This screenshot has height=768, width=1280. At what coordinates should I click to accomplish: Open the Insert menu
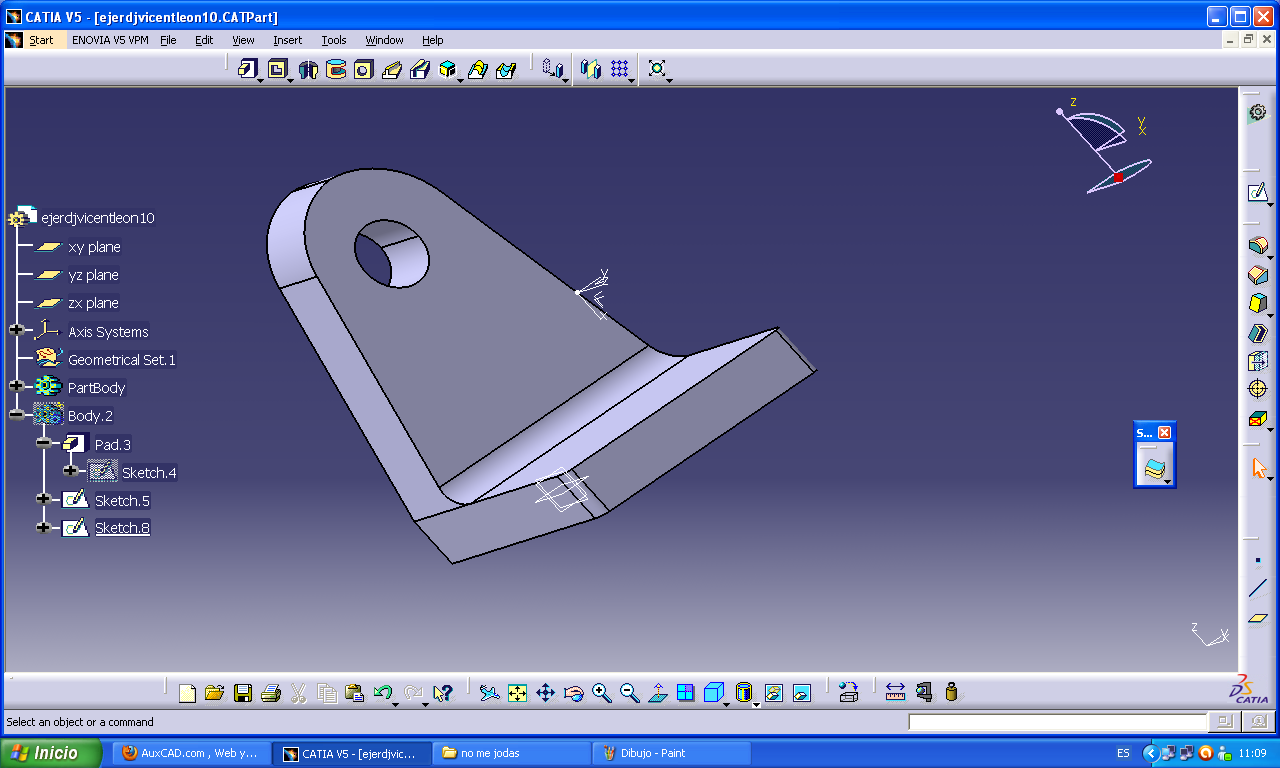tap(287, 40)
